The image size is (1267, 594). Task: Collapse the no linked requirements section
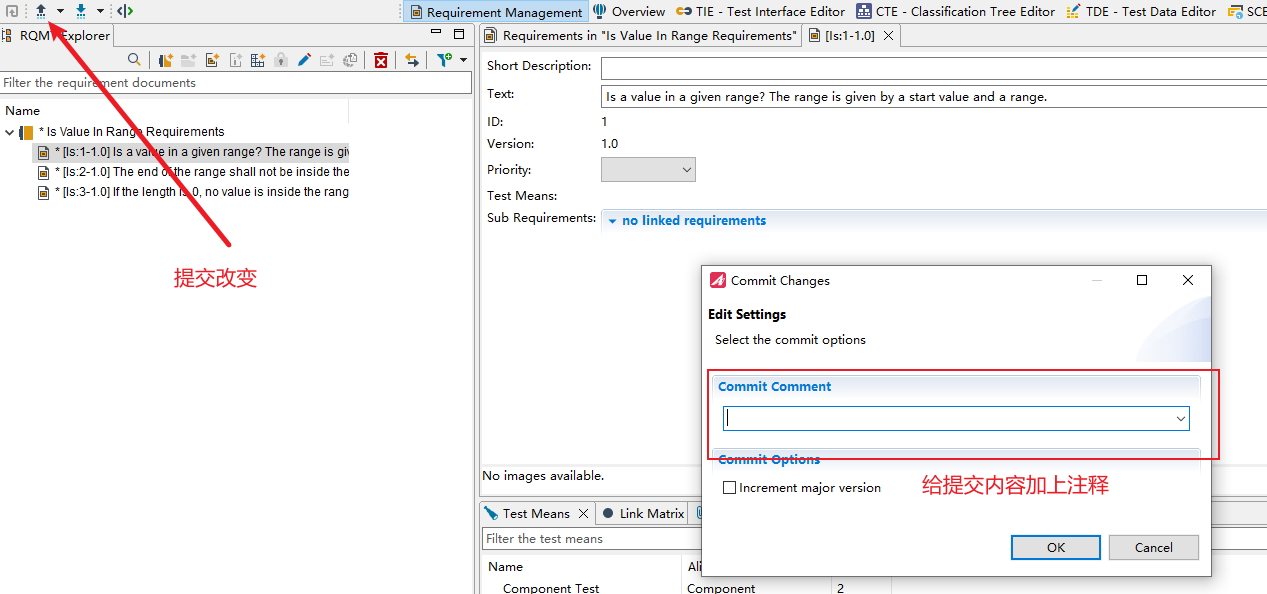coord(612,221)
